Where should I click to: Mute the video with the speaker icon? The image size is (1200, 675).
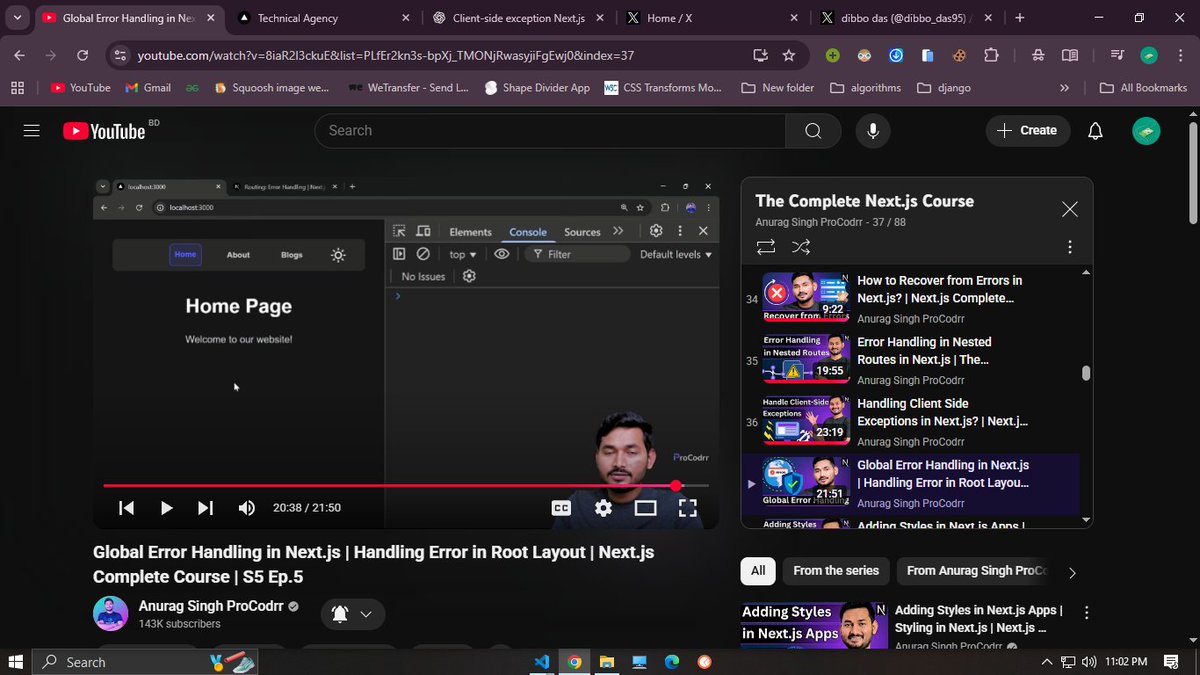[x=246, y=508]
